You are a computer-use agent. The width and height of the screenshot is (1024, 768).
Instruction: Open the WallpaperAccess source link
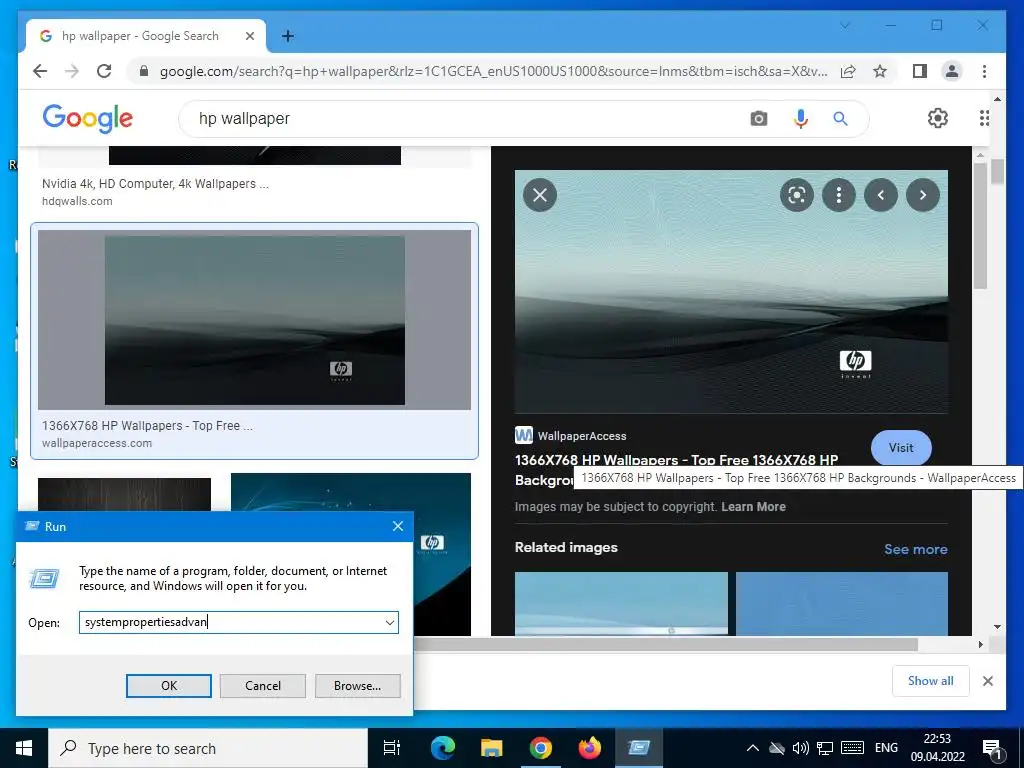click(x=571, y=436)
